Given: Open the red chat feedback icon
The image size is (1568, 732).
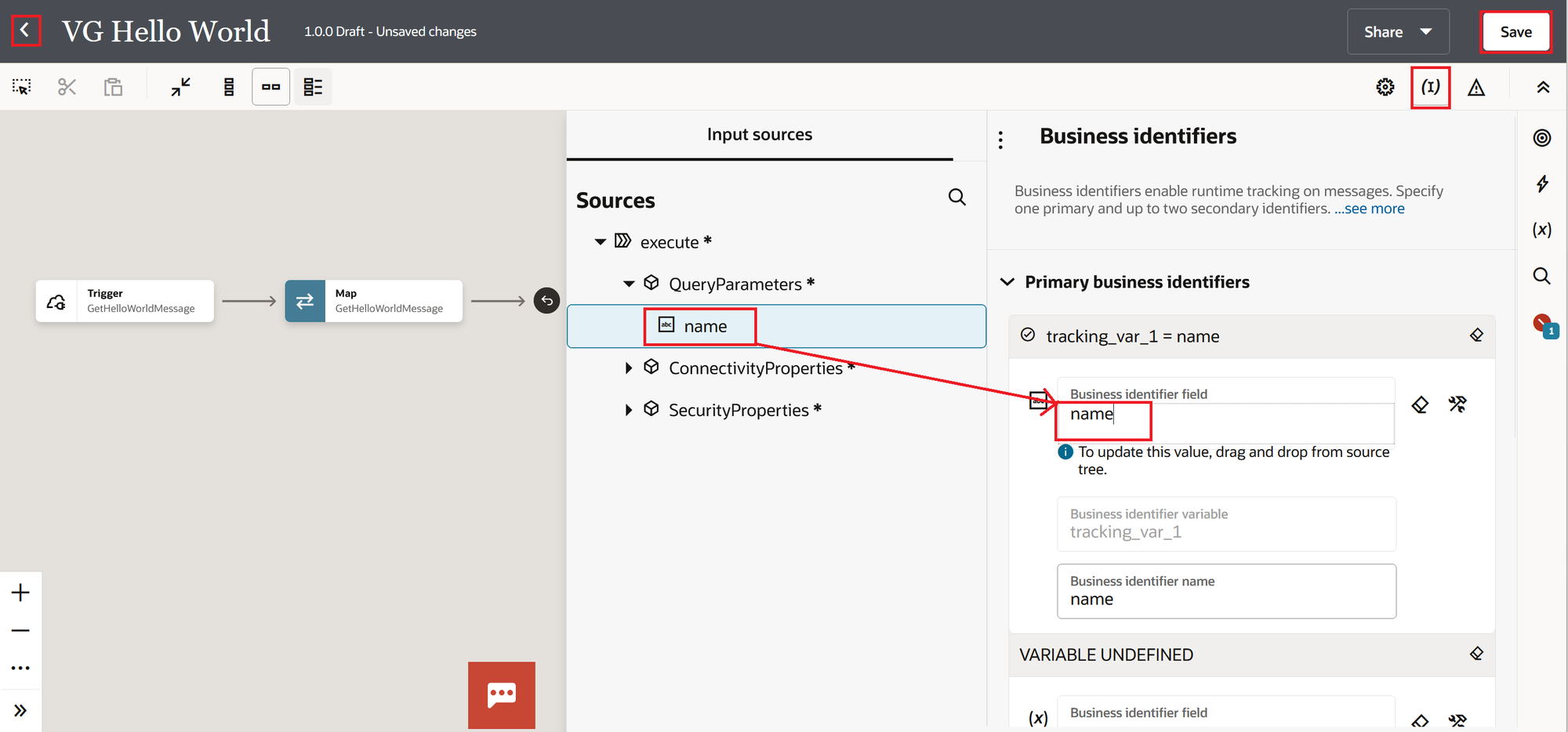Looking at the screenshot, I should 502,694.
